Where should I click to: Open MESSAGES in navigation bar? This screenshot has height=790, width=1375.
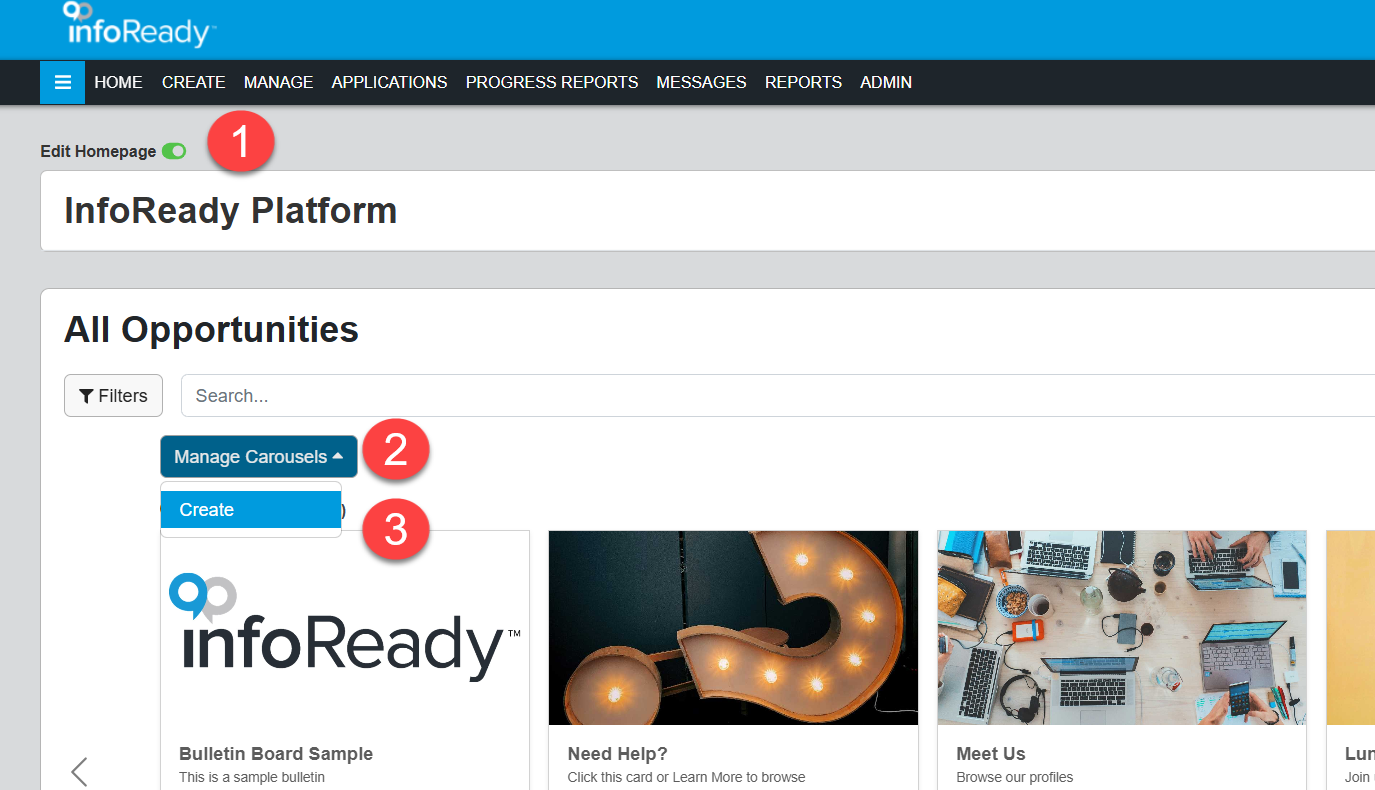pos(701,82)
